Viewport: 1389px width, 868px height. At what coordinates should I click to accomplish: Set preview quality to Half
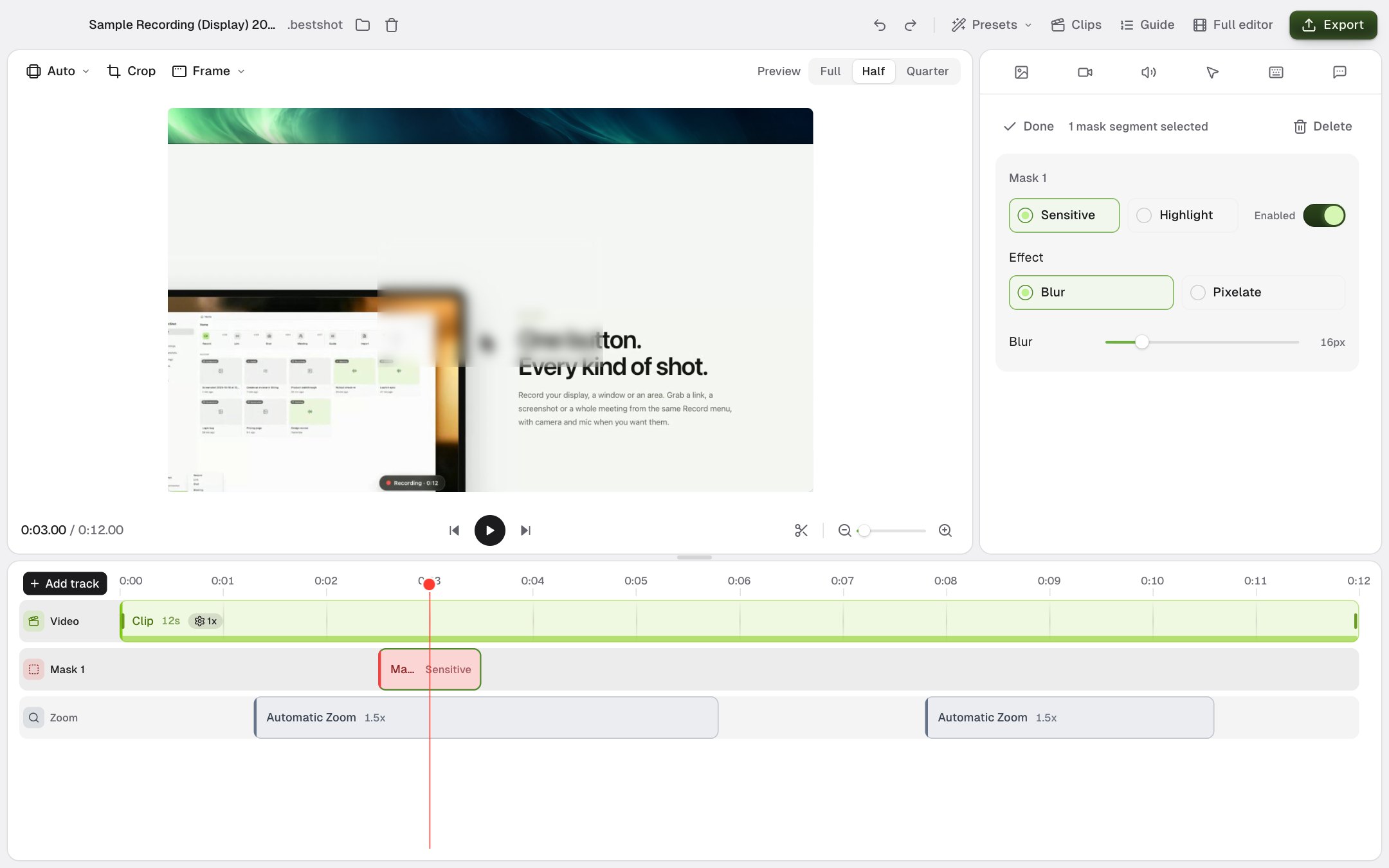pos(873,71)
